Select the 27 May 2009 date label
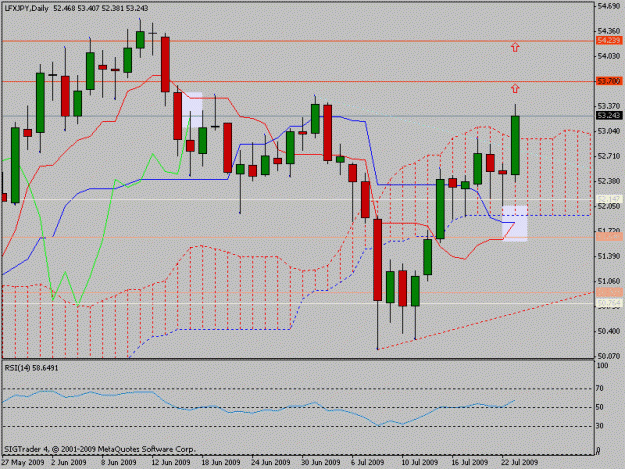Viewport: 625px width, 469px height. coord(23,462)
